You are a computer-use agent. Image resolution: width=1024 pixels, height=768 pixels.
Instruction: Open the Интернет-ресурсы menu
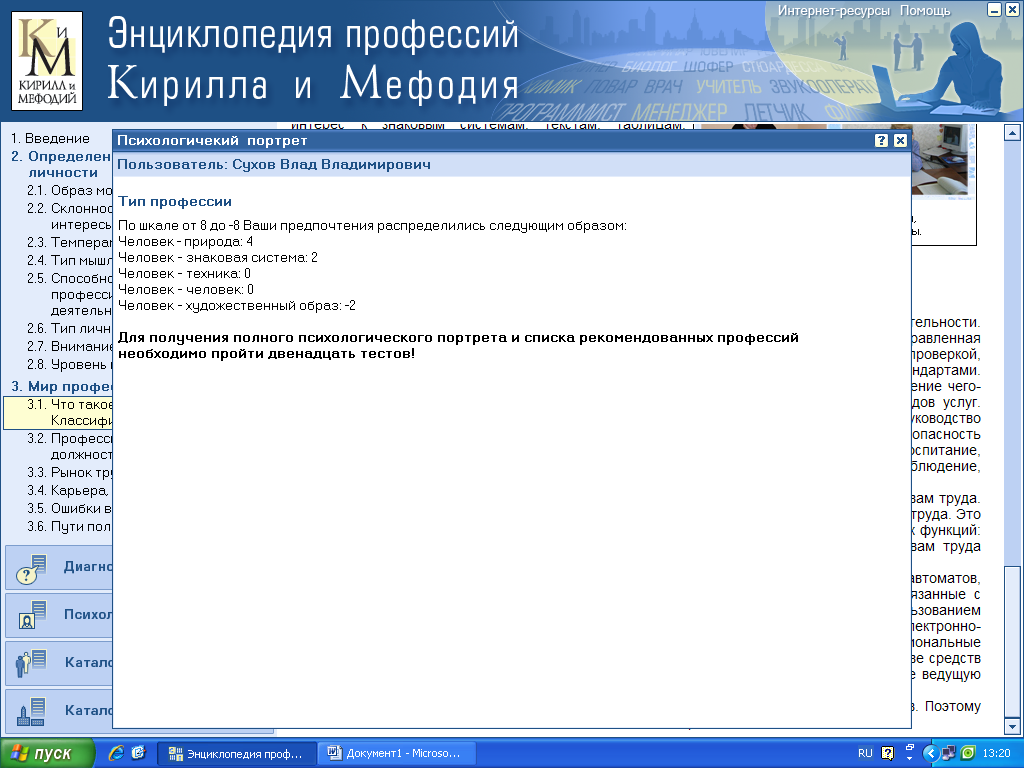coord(833,10)
